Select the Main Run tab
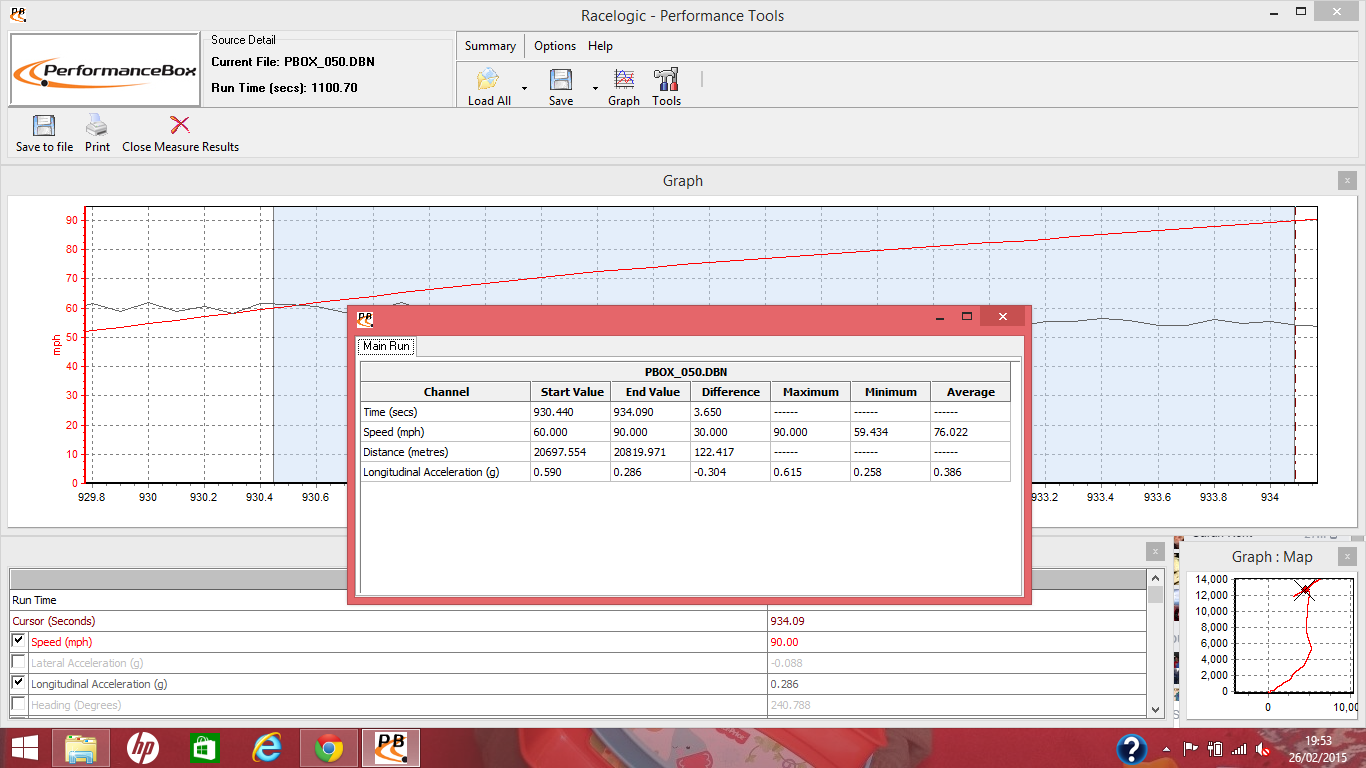The height and width of the screenshot is (768, 1366). (387, 346)
